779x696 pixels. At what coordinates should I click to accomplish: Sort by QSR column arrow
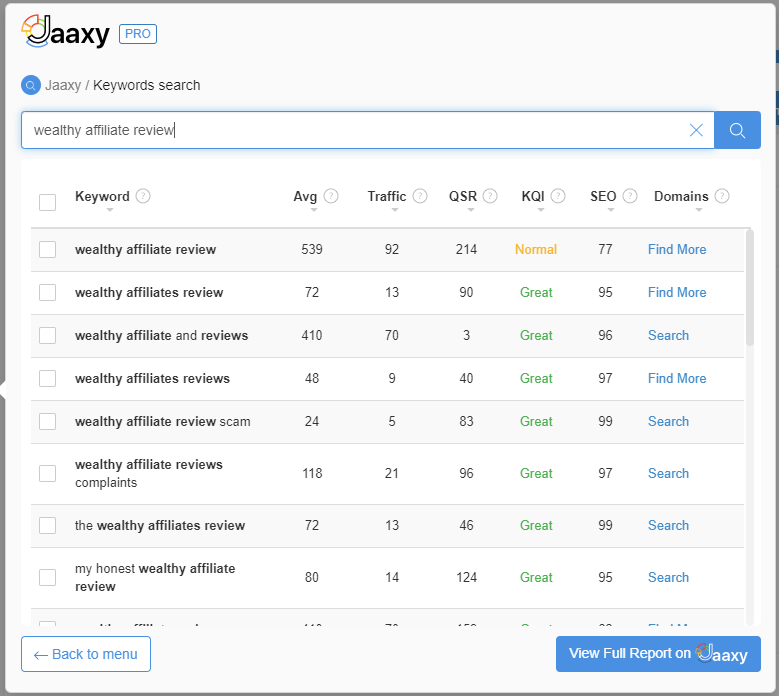471,210
